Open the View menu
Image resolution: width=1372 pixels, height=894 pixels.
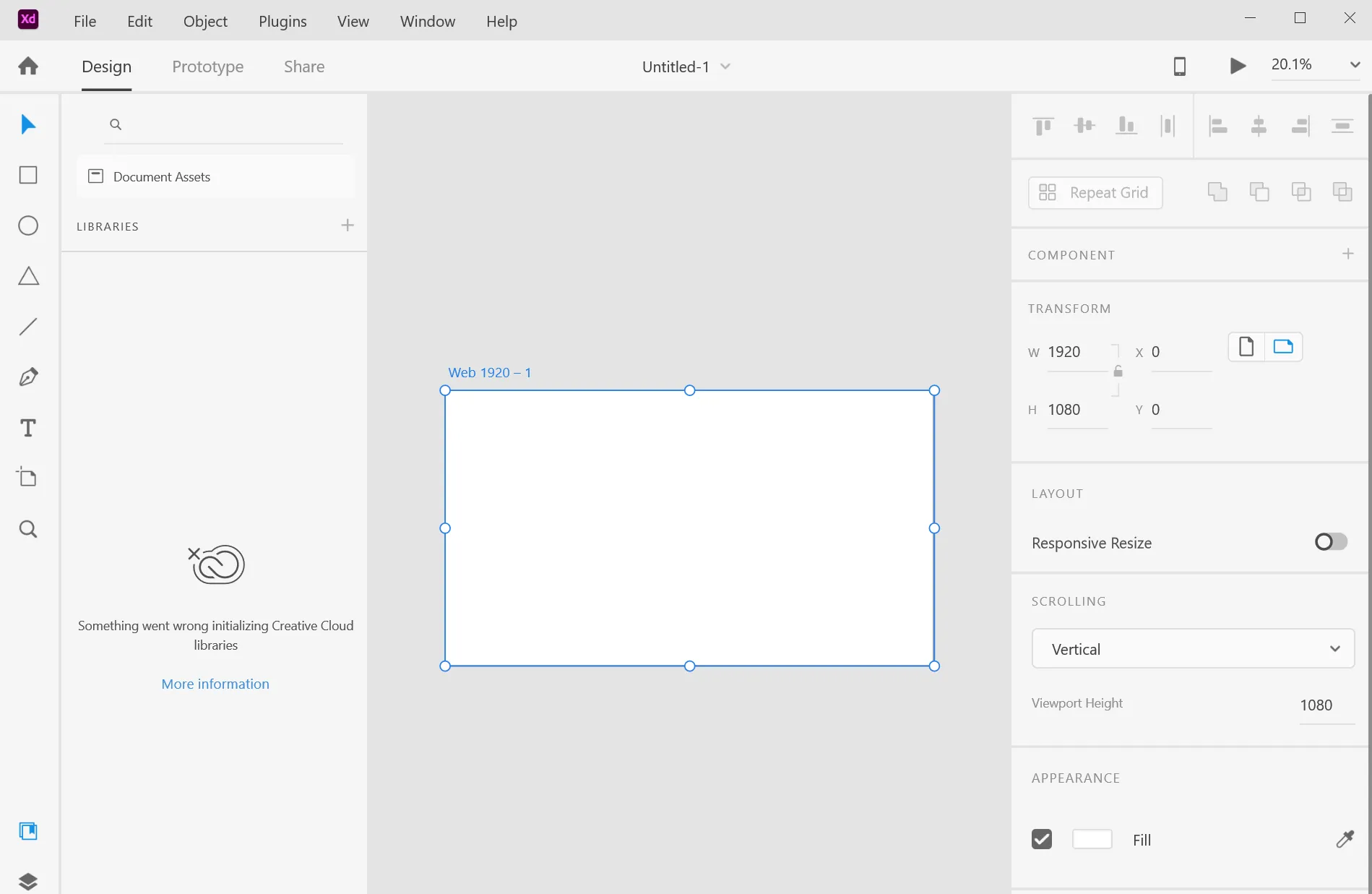pyautogui.click(x=353, y=21)
